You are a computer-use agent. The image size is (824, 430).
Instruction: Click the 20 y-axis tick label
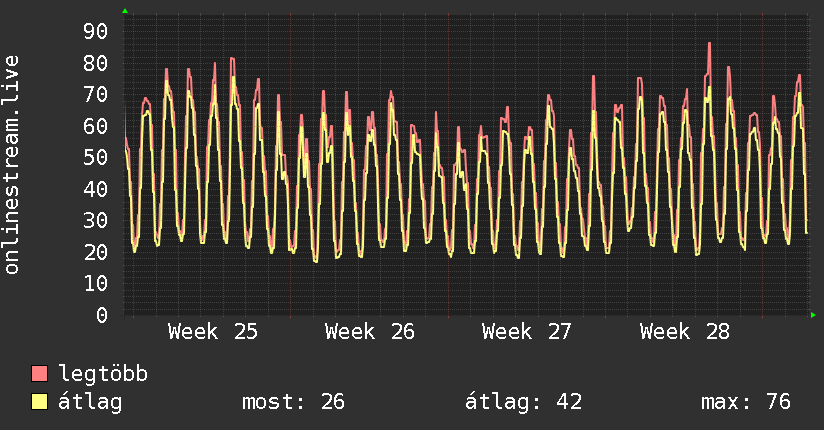coord(96,252)
